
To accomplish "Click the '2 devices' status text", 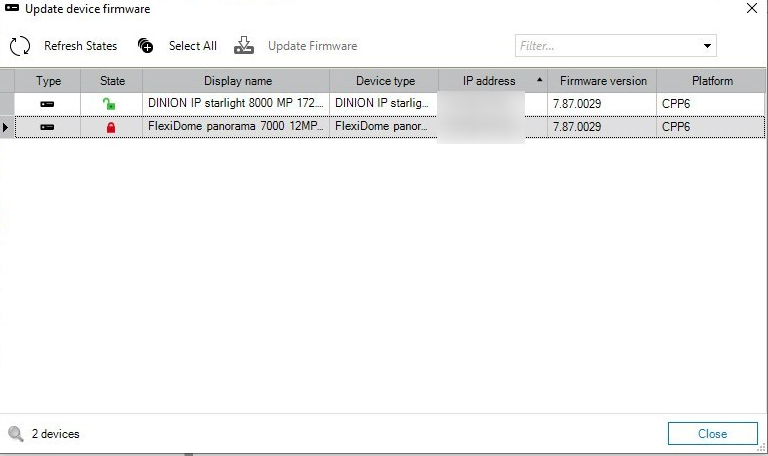I will tap(55, 434).
